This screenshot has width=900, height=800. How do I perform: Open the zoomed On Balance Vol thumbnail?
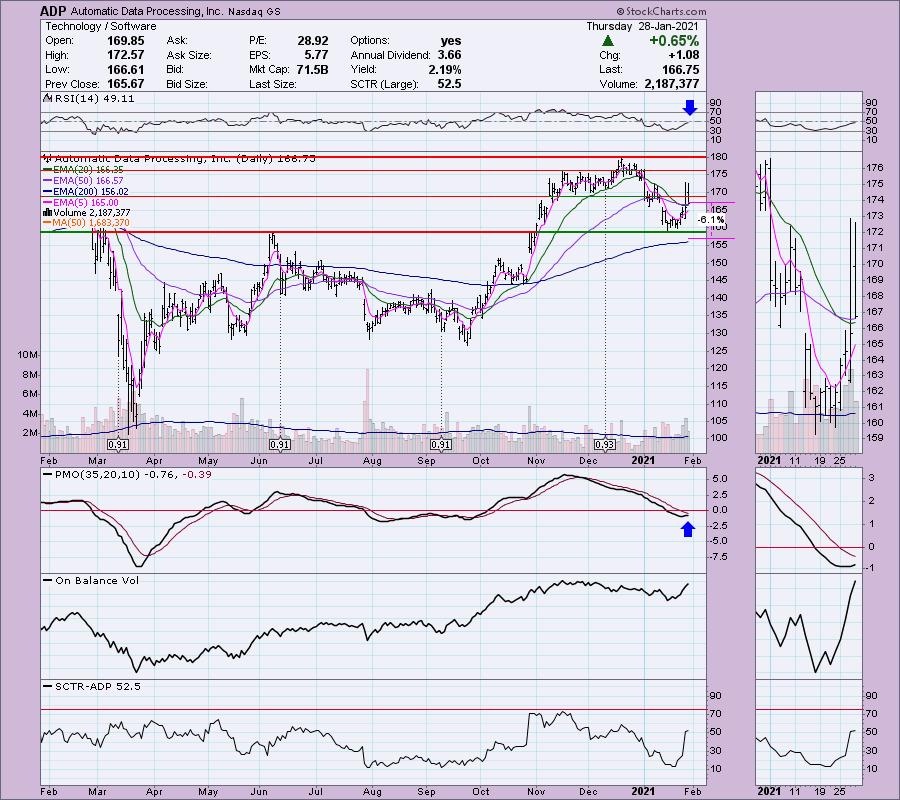pyautogui.click(x=809, y=626)
